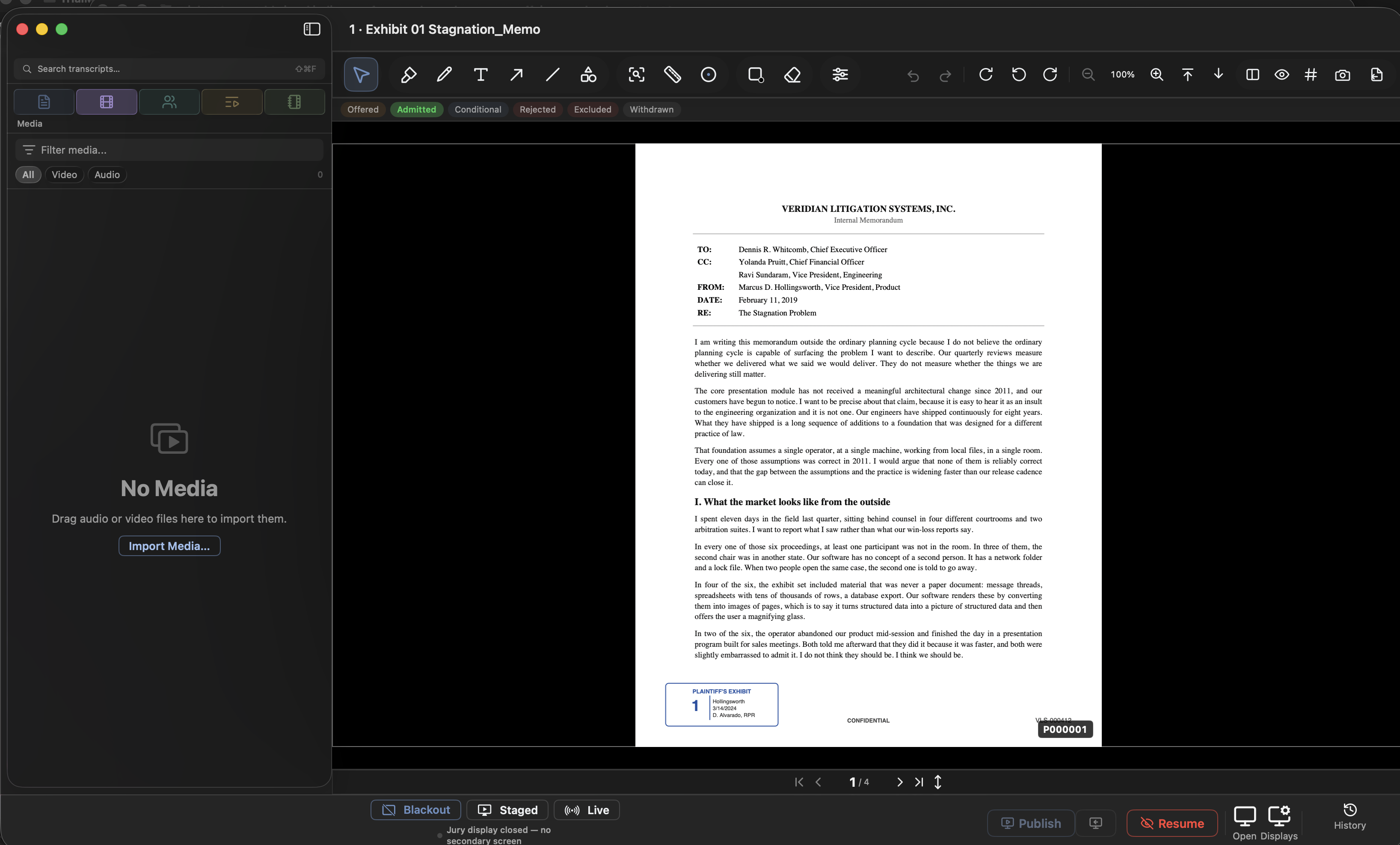The height and width of the screenshot is (845, 1400).
Task: Toggle the Admitted status
Action: 416,110
